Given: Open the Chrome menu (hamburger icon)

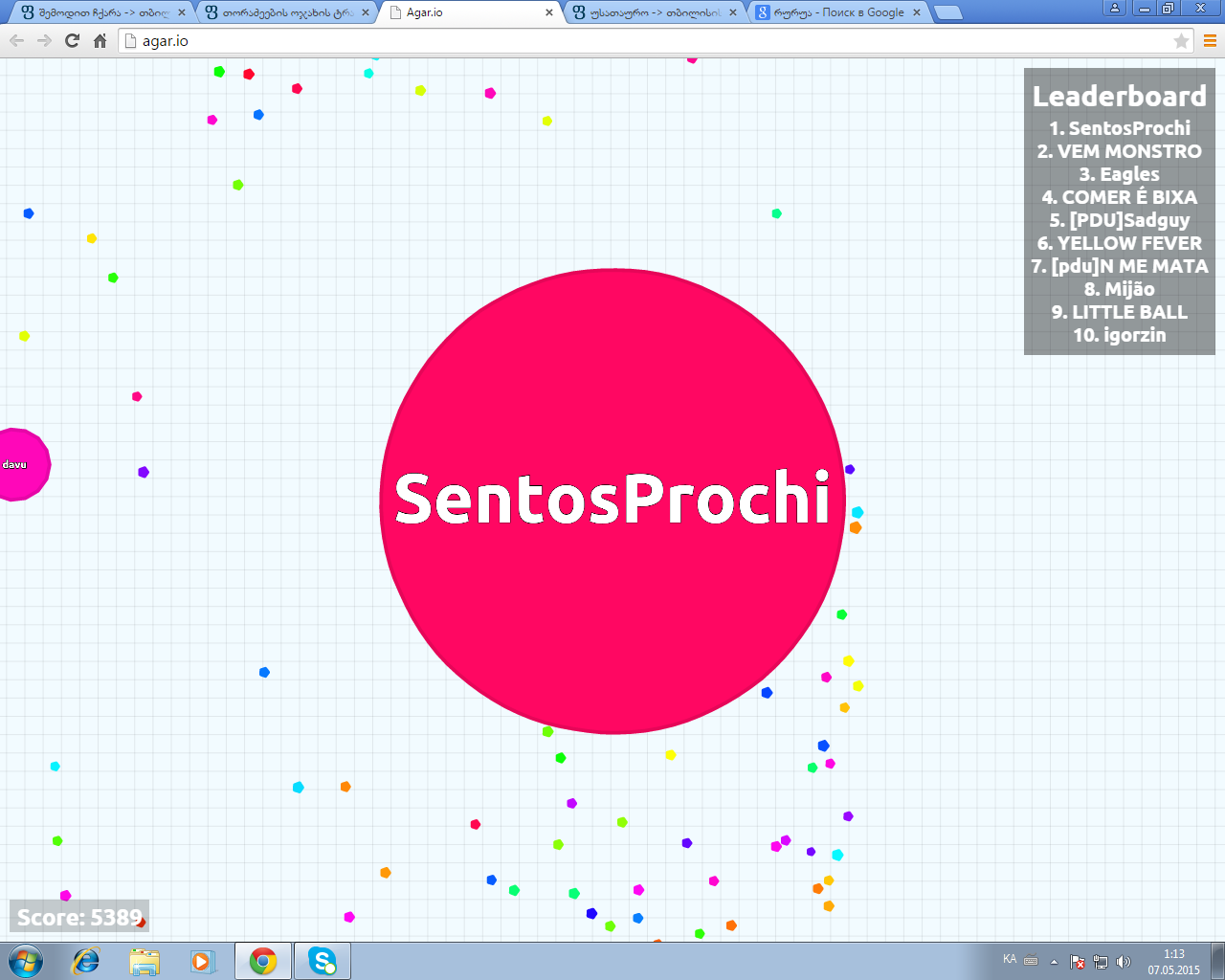Looking at the screenshot, I should tap(1210, 40).
